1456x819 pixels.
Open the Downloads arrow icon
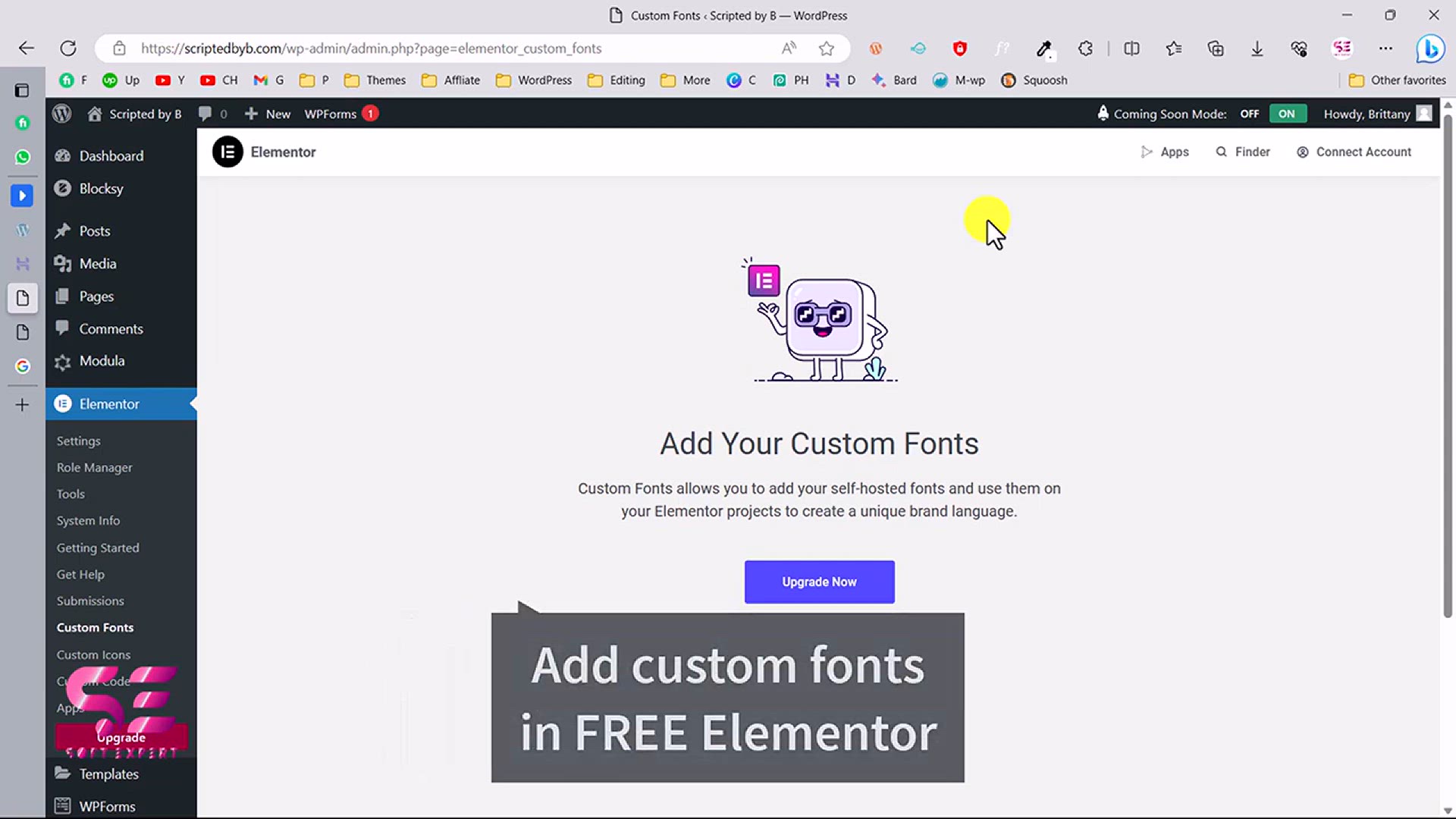pyautogui.click(x=1257, y=49)
